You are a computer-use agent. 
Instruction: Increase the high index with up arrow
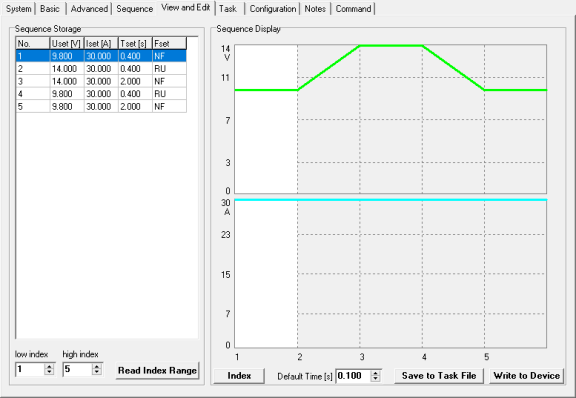[x=97, y=366]
